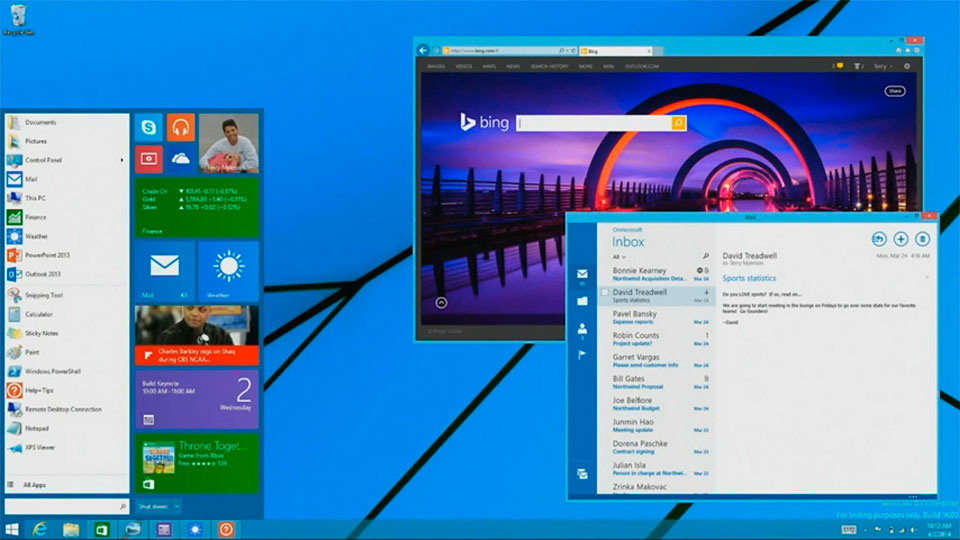This screenshot has width=960, height=540.
Task: Open Recycle Bin on the desktop
Action: point(18,19)
